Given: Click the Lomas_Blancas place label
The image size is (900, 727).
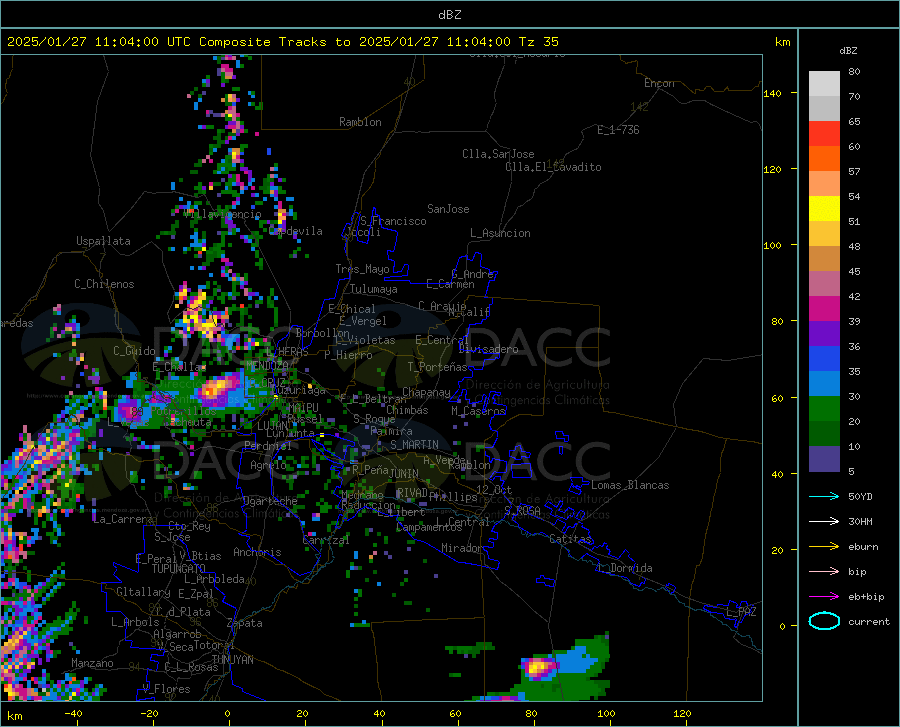Looking at the screenshot, I should click(630, 485).
